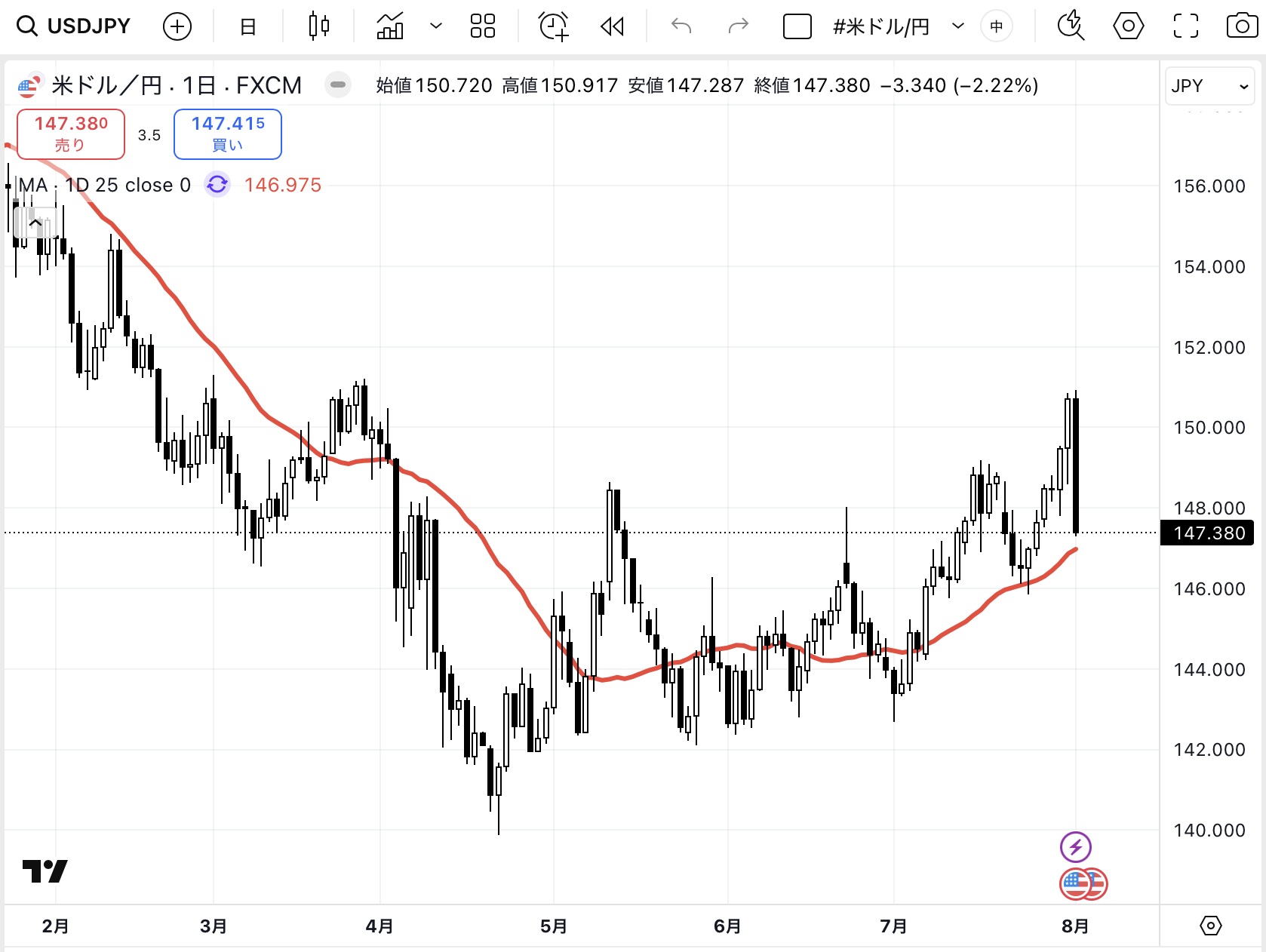Enter fullscreen mode
The width and height of the screenshot is (1266, 952).
pos(1186,26)
